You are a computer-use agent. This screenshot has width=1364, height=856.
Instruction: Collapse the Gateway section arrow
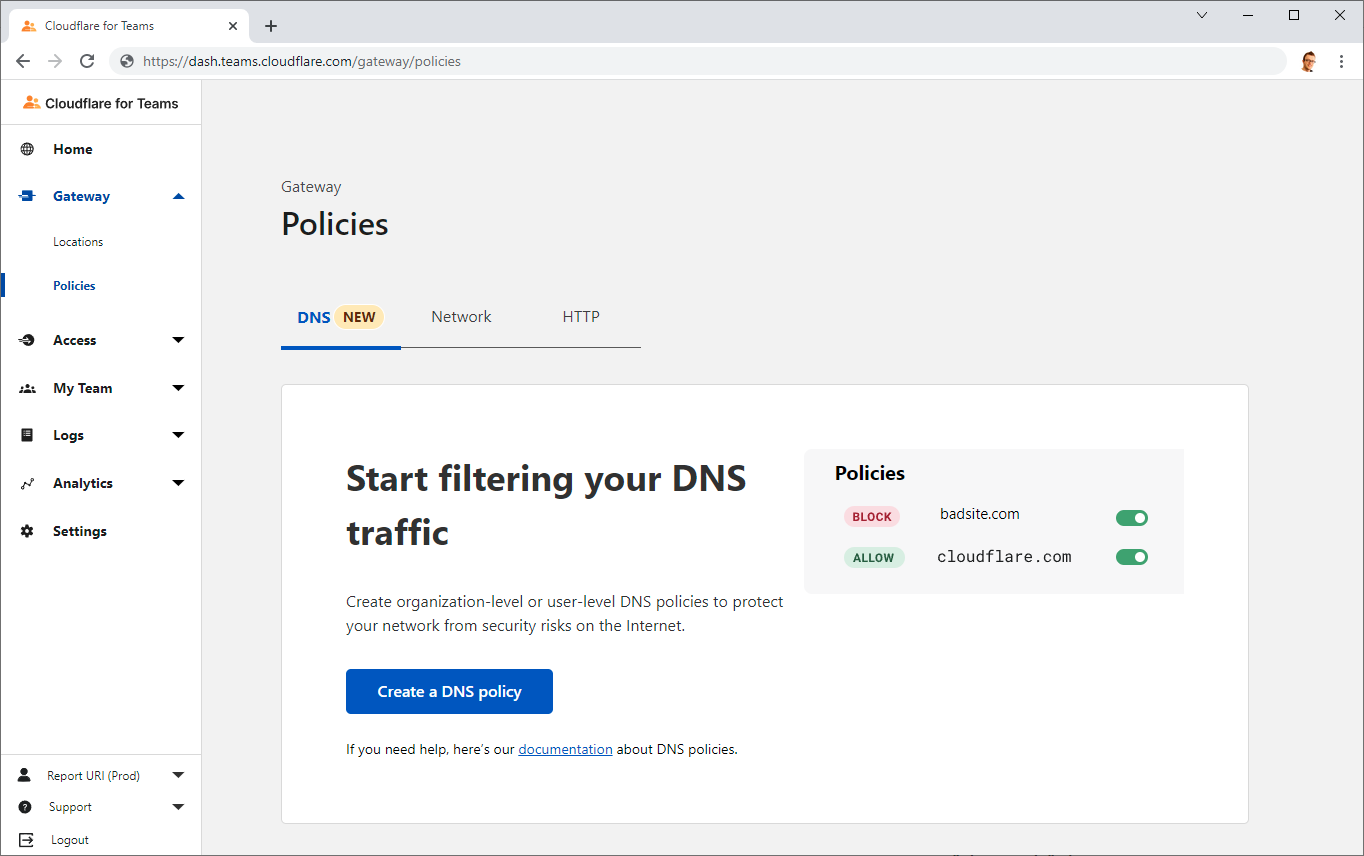coord(178,197)
